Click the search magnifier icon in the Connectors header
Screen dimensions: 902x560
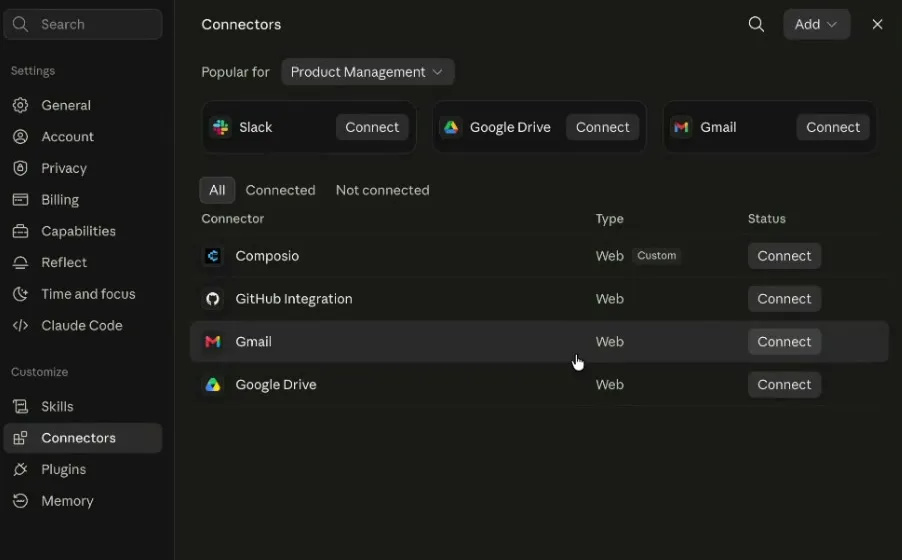point(756,24)
